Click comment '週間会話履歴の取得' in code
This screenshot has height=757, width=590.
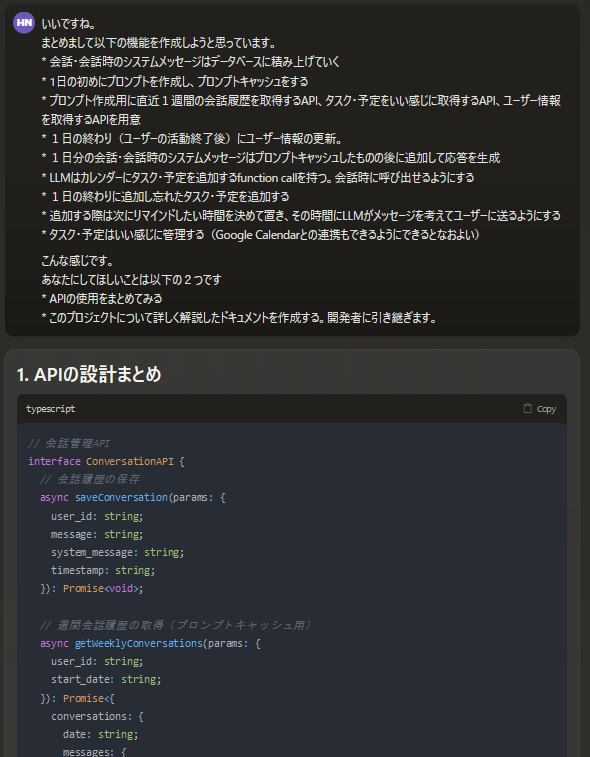pos(176,625)
